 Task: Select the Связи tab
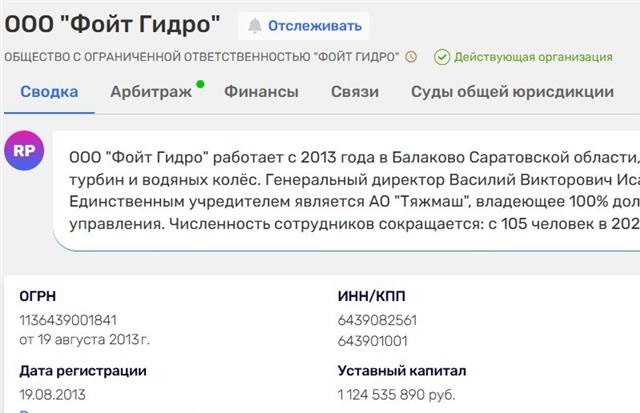[354, 92]
